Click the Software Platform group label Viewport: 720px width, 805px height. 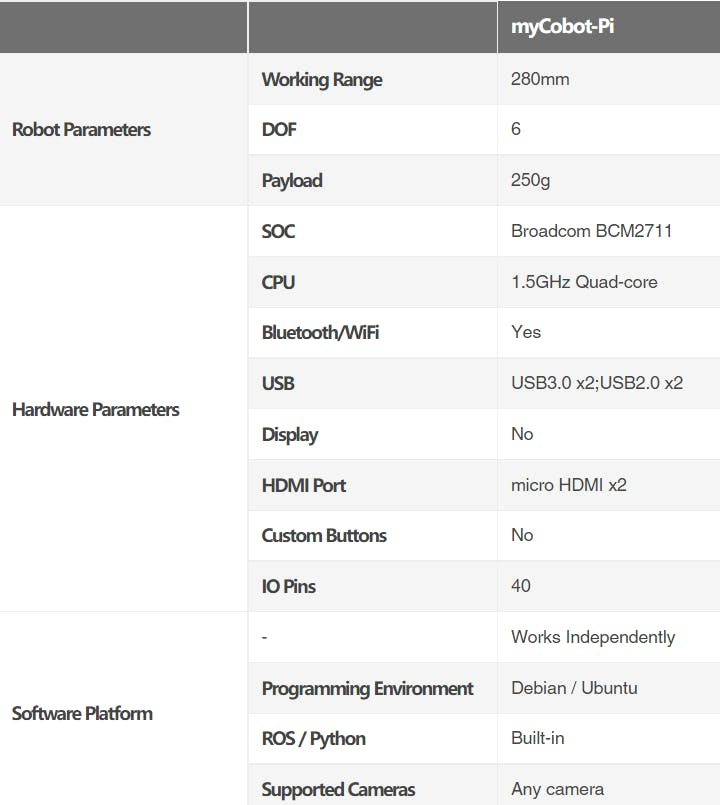(82, 714)
